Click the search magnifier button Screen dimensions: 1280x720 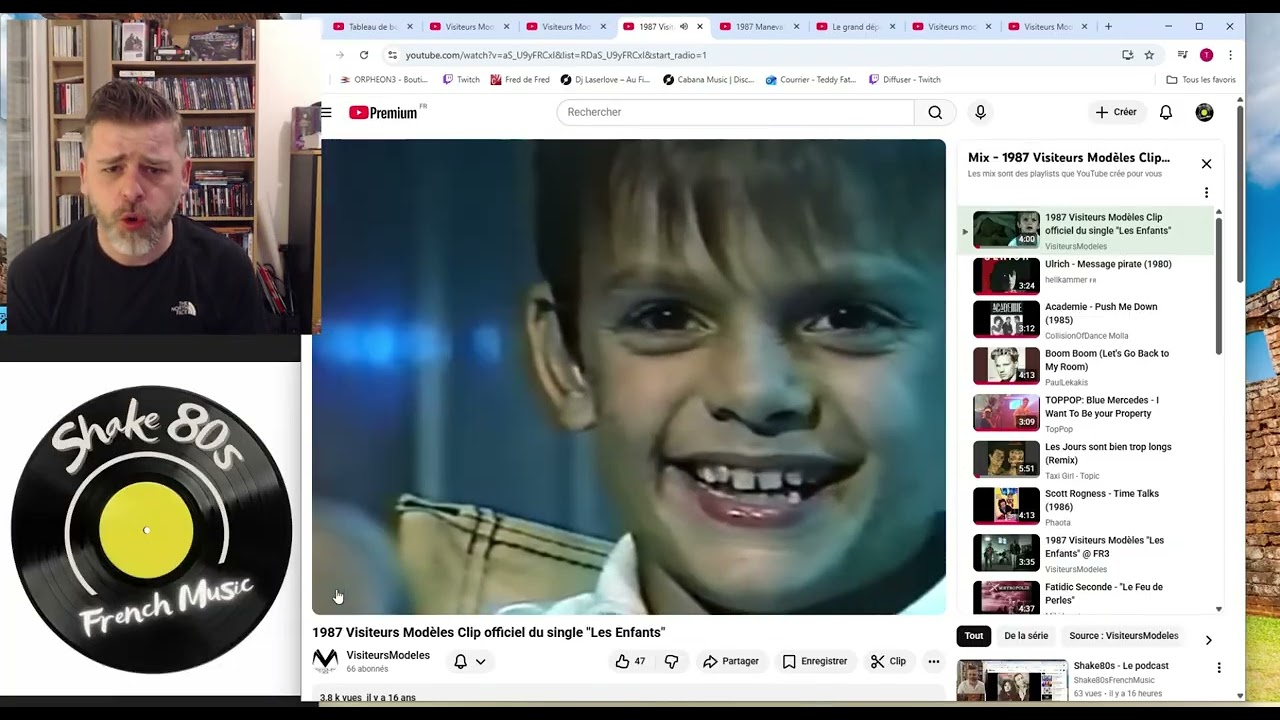pos(935,113)
